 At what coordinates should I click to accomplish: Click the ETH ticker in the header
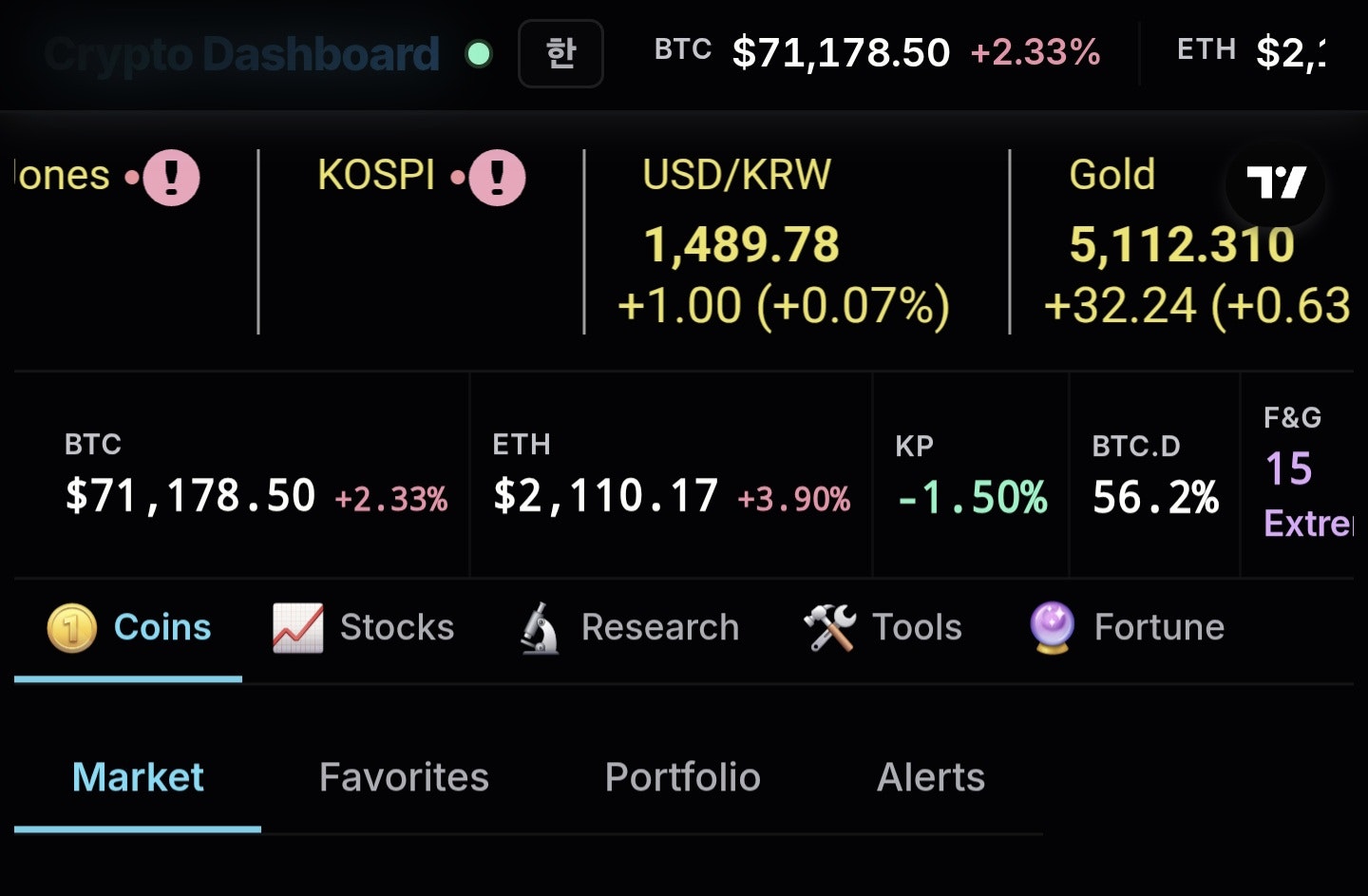(x=1206, y=49)
